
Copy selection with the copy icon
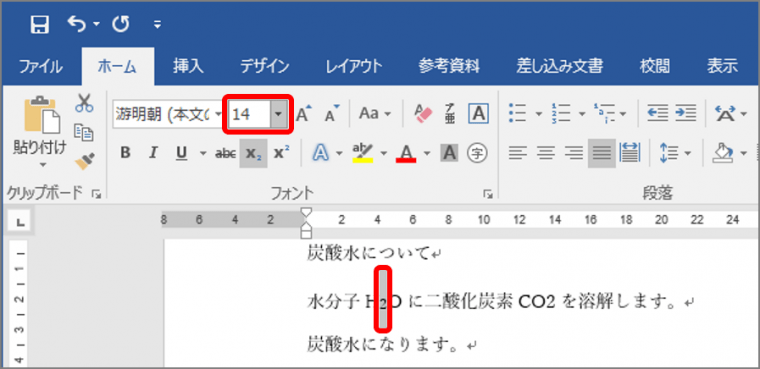tap(84, 132)
